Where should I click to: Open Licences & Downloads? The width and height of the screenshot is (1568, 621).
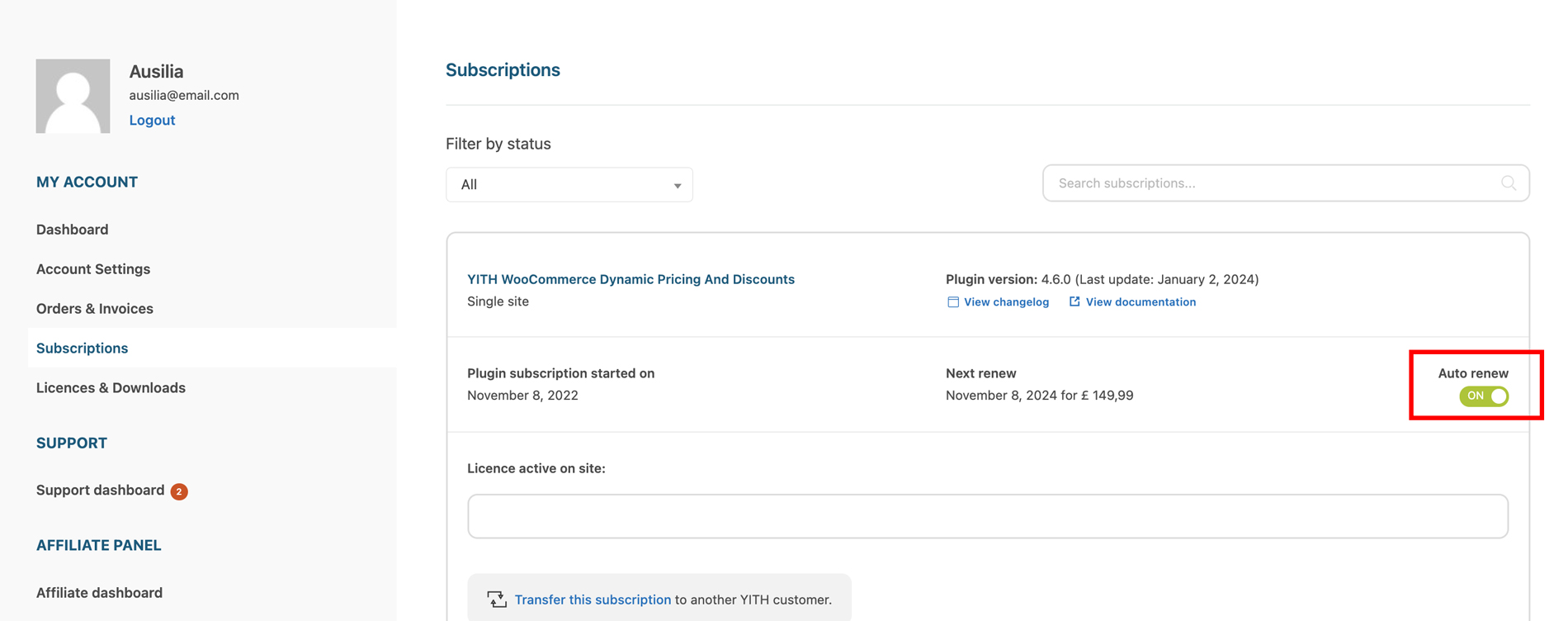point(111,388)
